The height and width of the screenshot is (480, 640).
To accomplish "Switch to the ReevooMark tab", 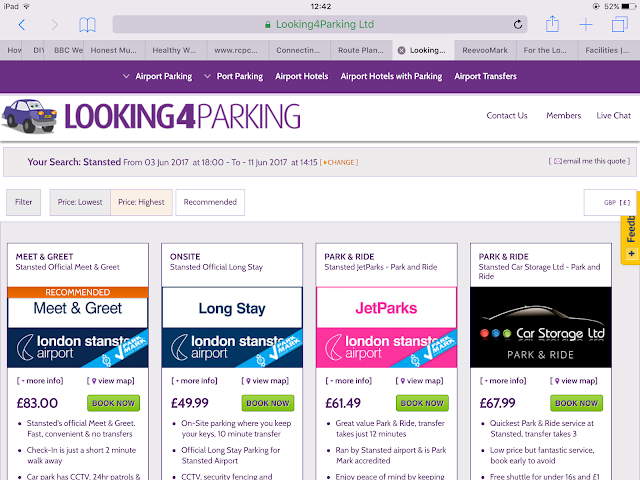I will coord(485,50).
